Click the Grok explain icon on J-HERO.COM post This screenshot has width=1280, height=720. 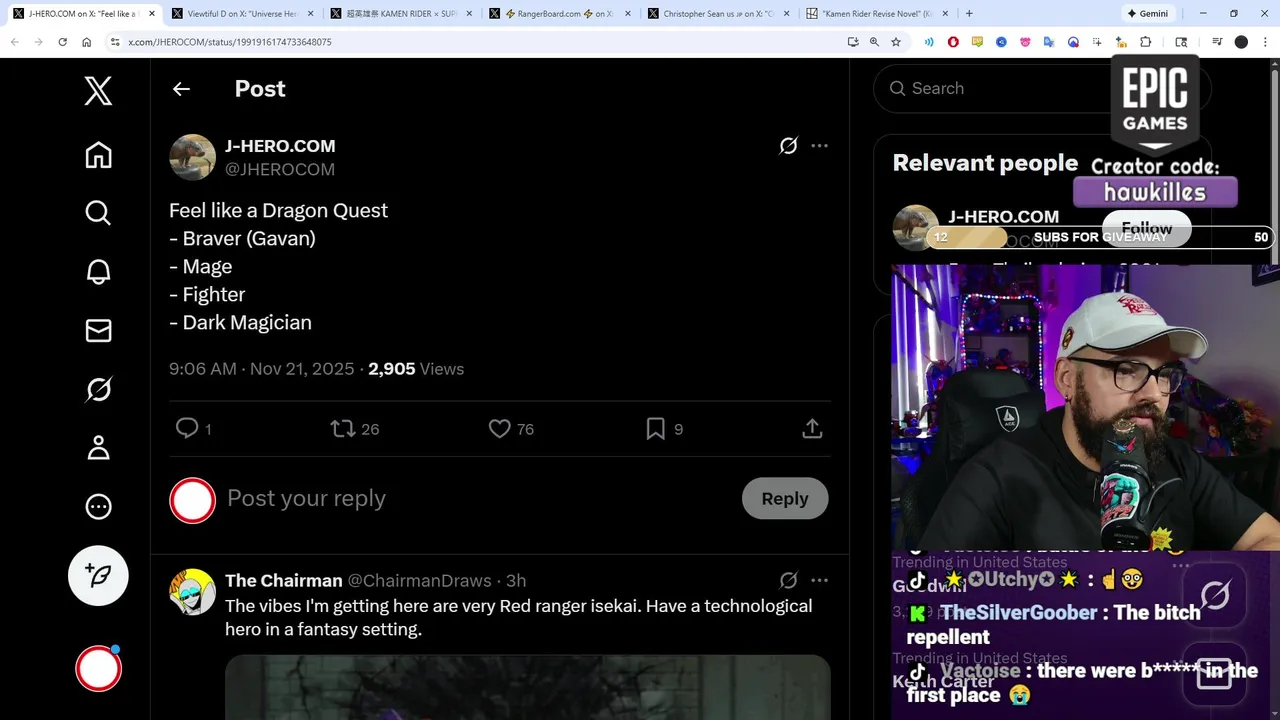pos(788,146)
